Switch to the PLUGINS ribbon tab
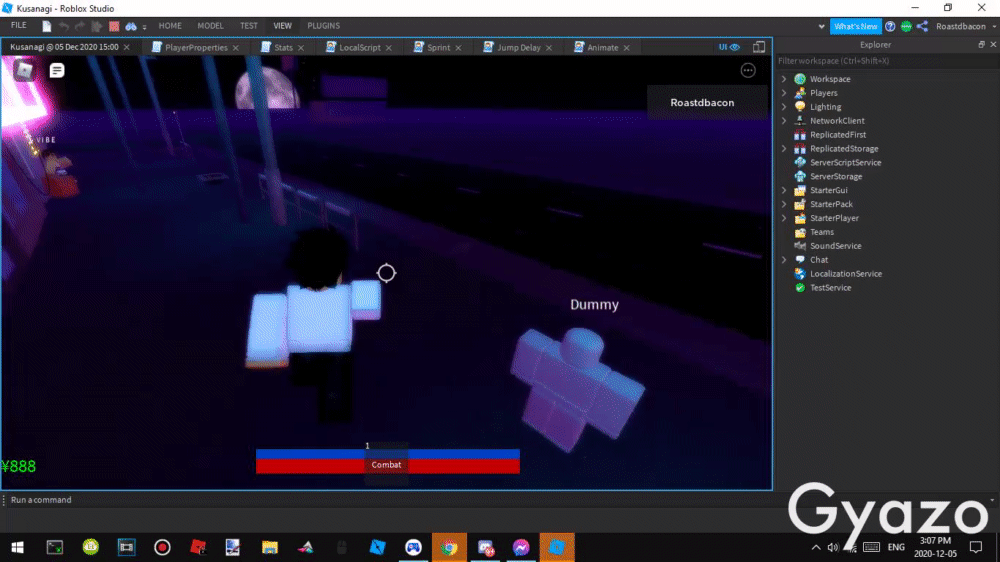The image size is (1000, 562). click(x=323, y=26)
